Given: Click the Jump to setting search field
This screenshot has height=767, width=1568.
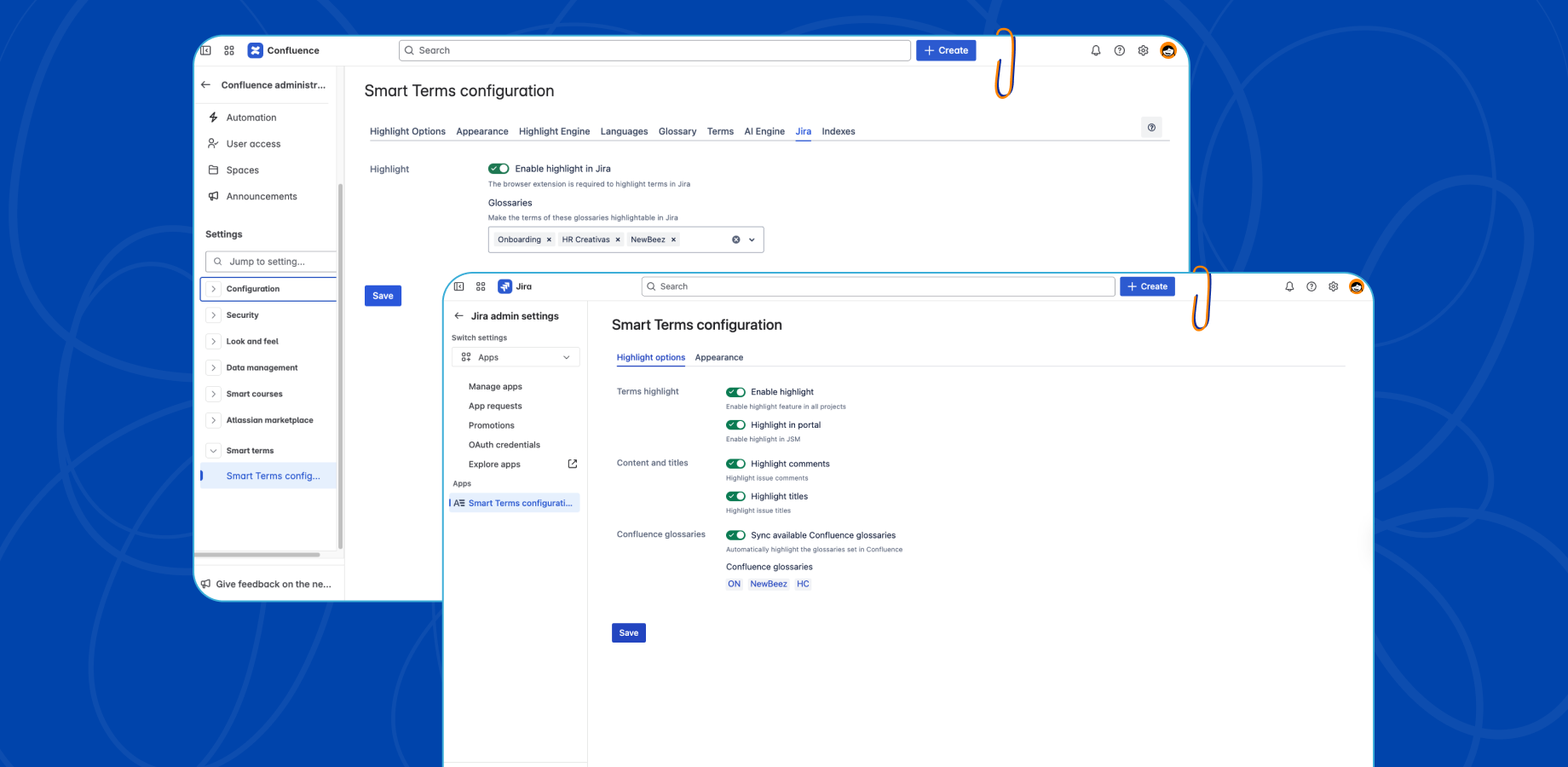Looking at the screenshot, I should (x=273, y=262).
